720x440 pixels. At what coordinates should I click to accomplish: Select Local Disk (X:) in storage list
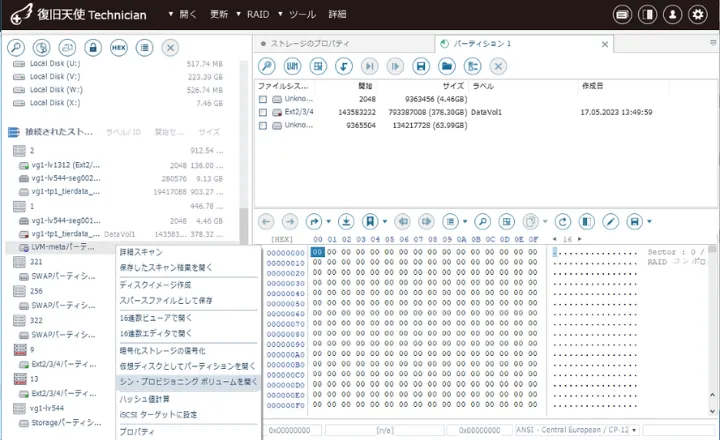pos(55,103)
